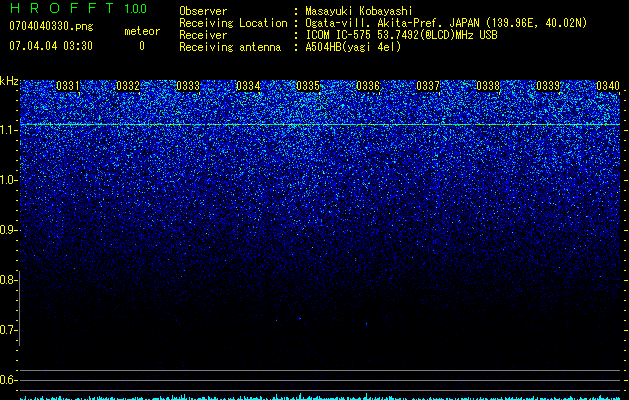
Task: Select the filename 0704040330.png
Action: (51, 26)
